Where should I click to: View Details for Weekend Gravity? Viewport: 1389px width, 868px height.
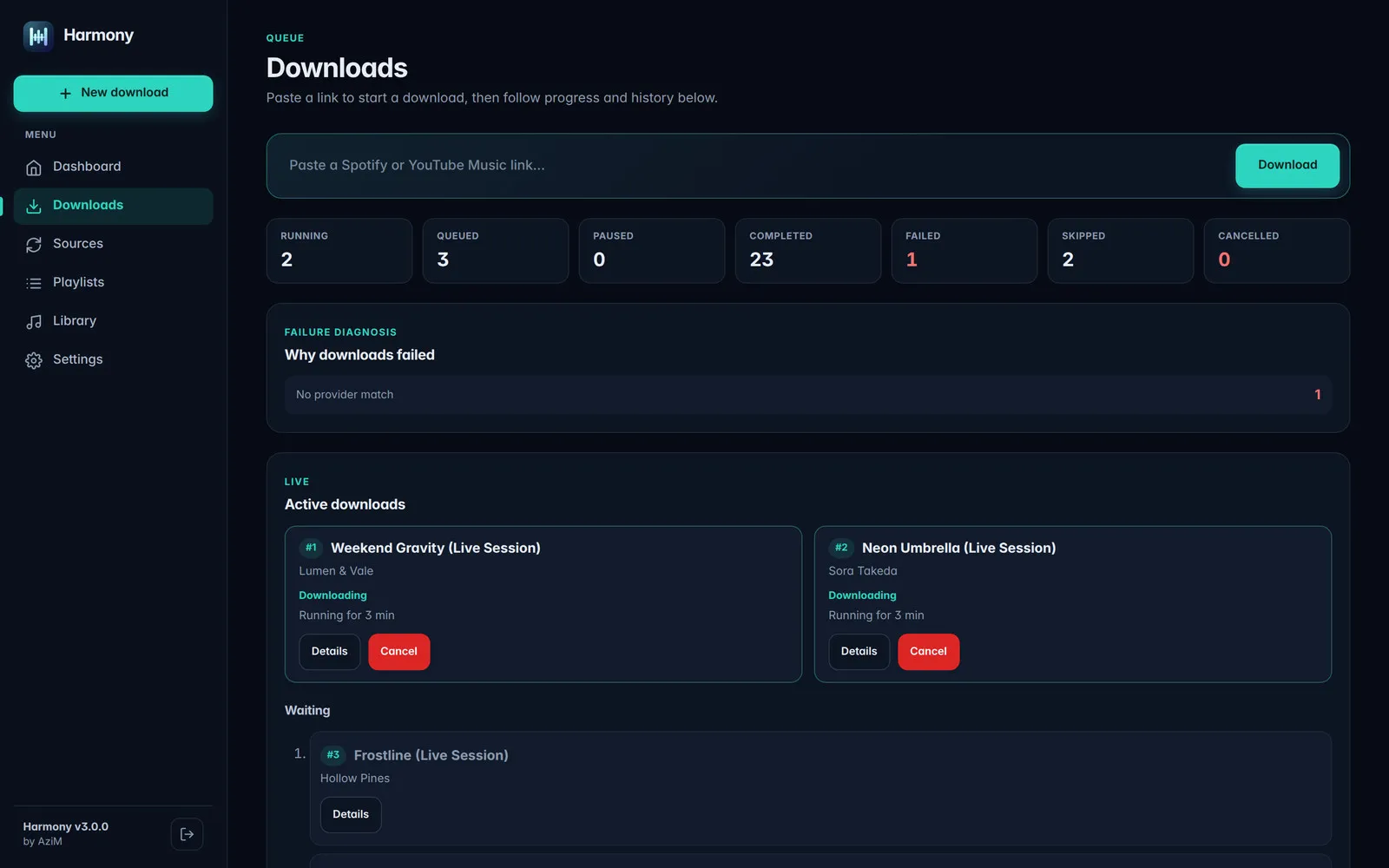[x=330, y=651]
